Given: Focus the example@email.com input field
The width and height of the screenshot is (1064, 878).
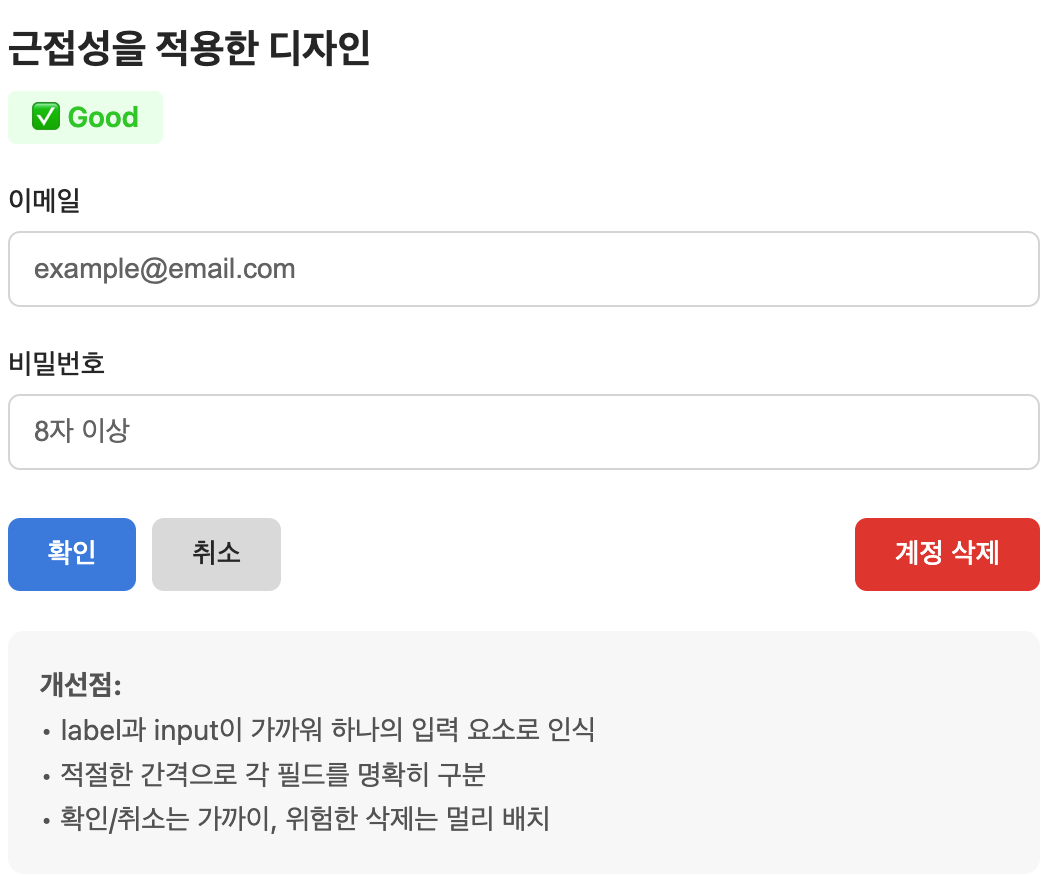Looking at the screenshot, I should point(524,269).
